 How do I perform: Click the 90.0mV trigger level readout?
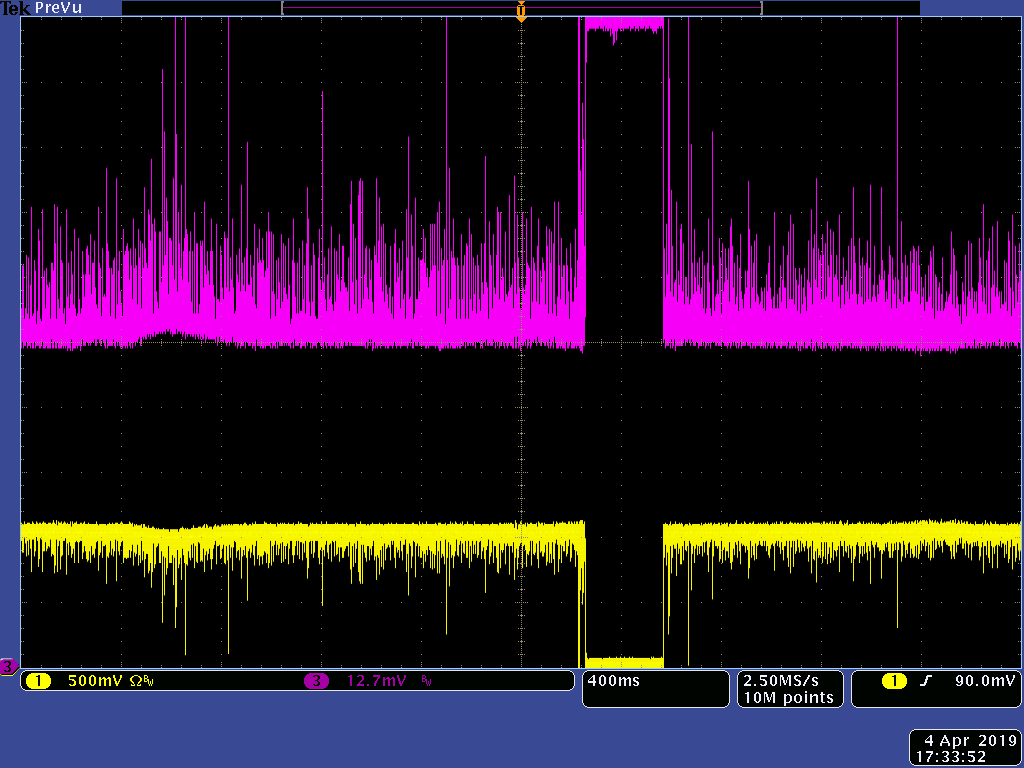point(985,681)
